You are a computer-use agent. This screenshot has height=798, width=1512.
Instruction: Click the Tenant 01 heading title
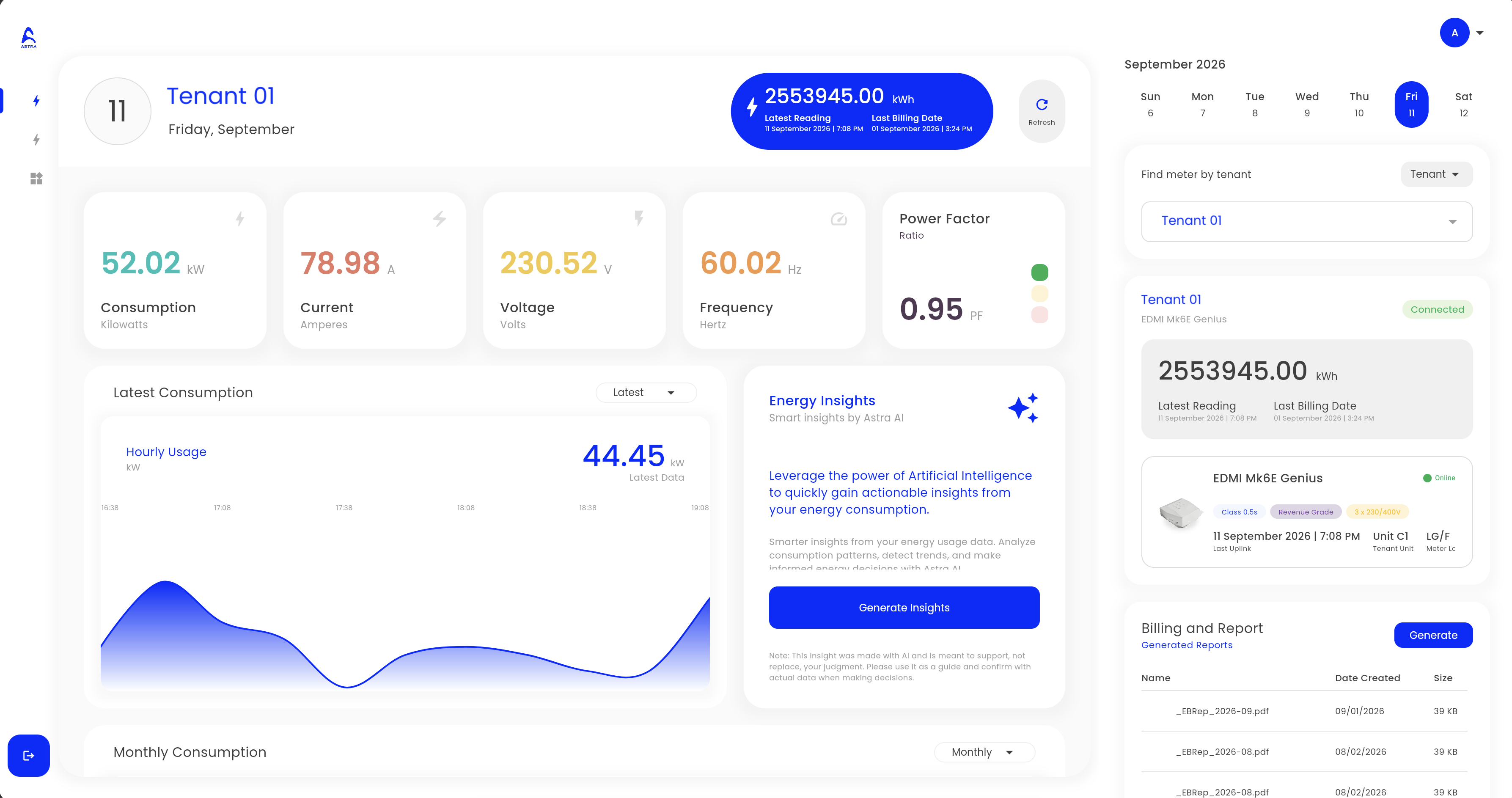(x=221, y=96)
